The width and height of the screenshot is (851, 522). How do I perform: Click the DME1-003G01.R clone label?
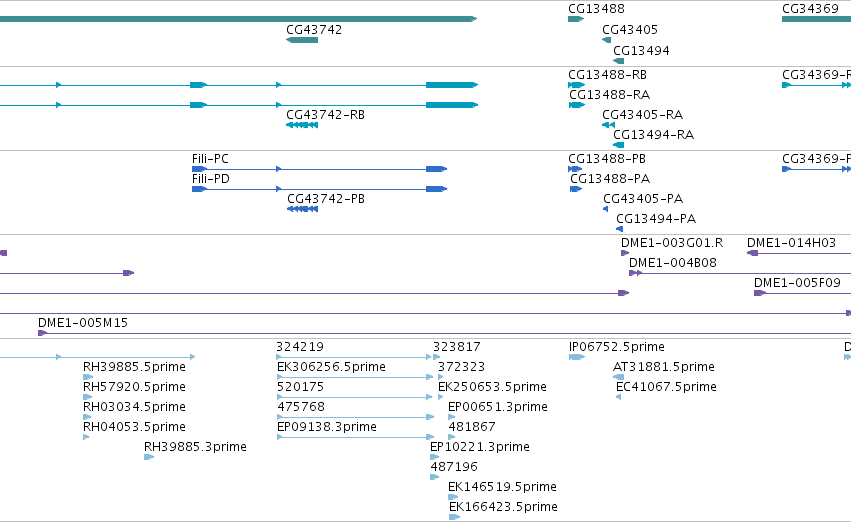672,243
